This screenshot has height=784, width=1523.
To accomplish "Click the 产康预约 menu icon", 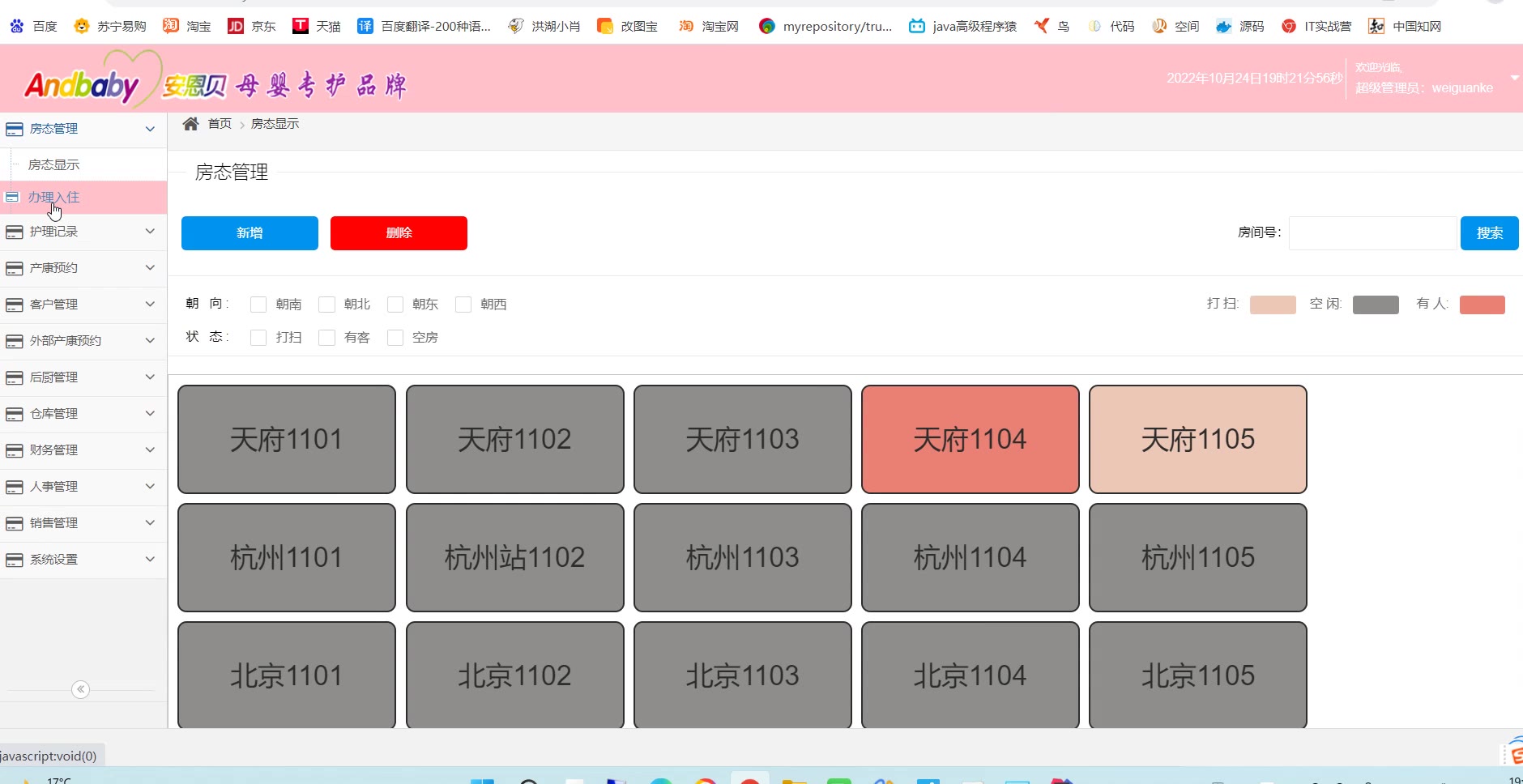I will point(14,268).
